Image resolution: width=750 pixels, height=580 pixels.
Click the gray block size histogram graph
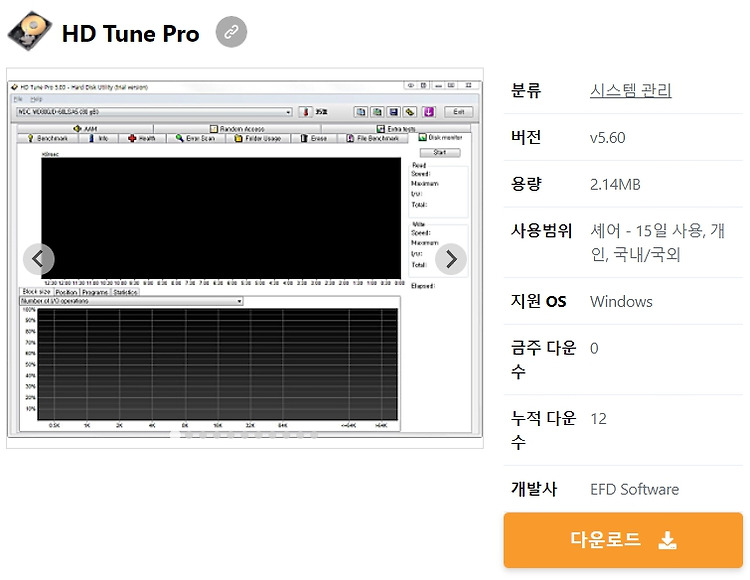(217, 364)
